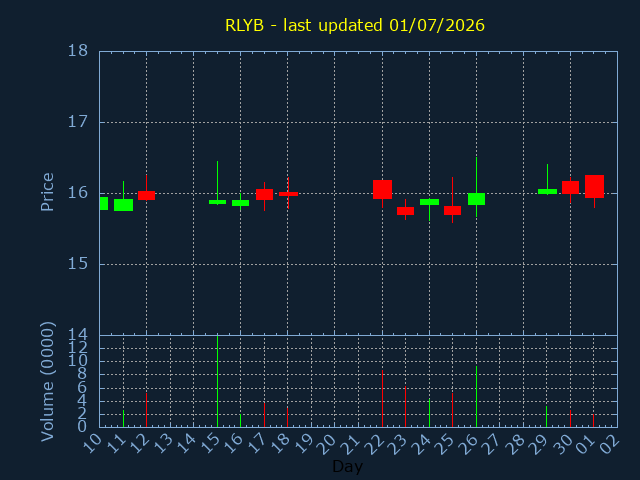The height and width of the screenshot is (480, 640).
Task: Click the Price axis label
Action: [47, 192]
